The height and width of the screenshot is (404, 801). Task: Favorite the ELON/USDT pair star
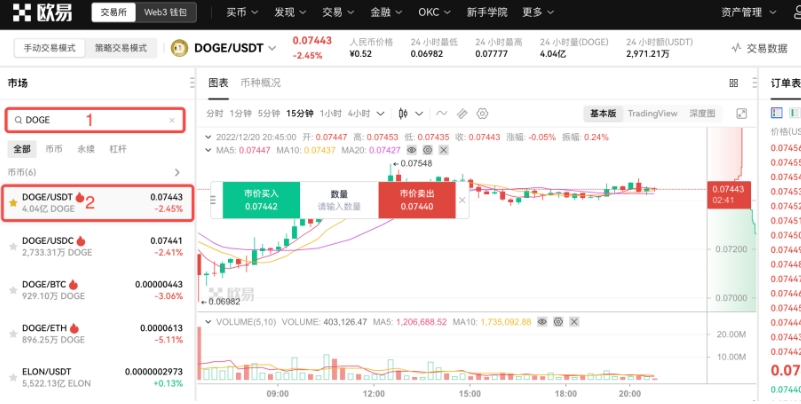tap(13, 377)
